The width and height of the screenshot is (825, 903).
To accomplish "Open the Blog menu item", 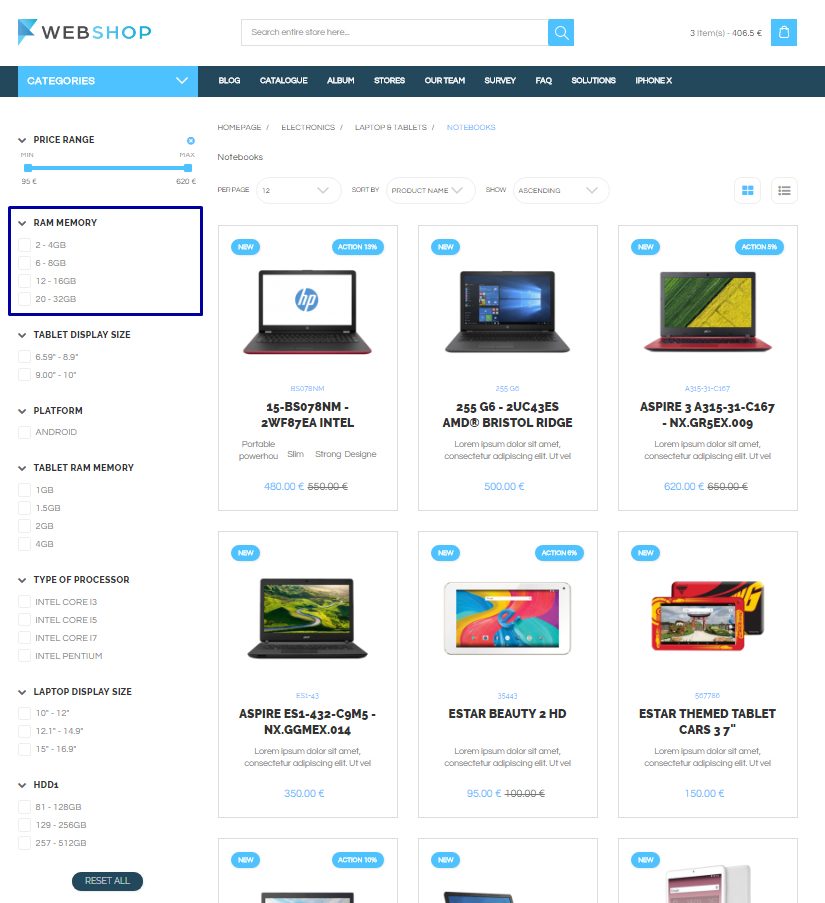I will [229, 81].
